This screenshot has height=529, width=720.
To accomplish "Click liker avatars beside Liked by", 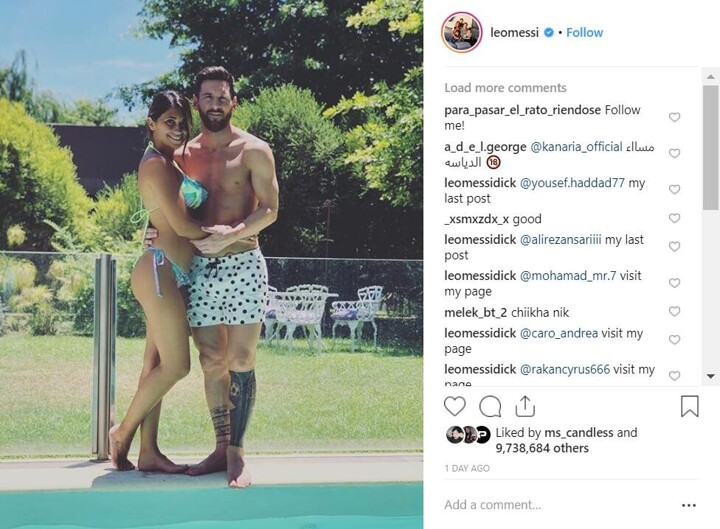I will [x=468, y=434].
